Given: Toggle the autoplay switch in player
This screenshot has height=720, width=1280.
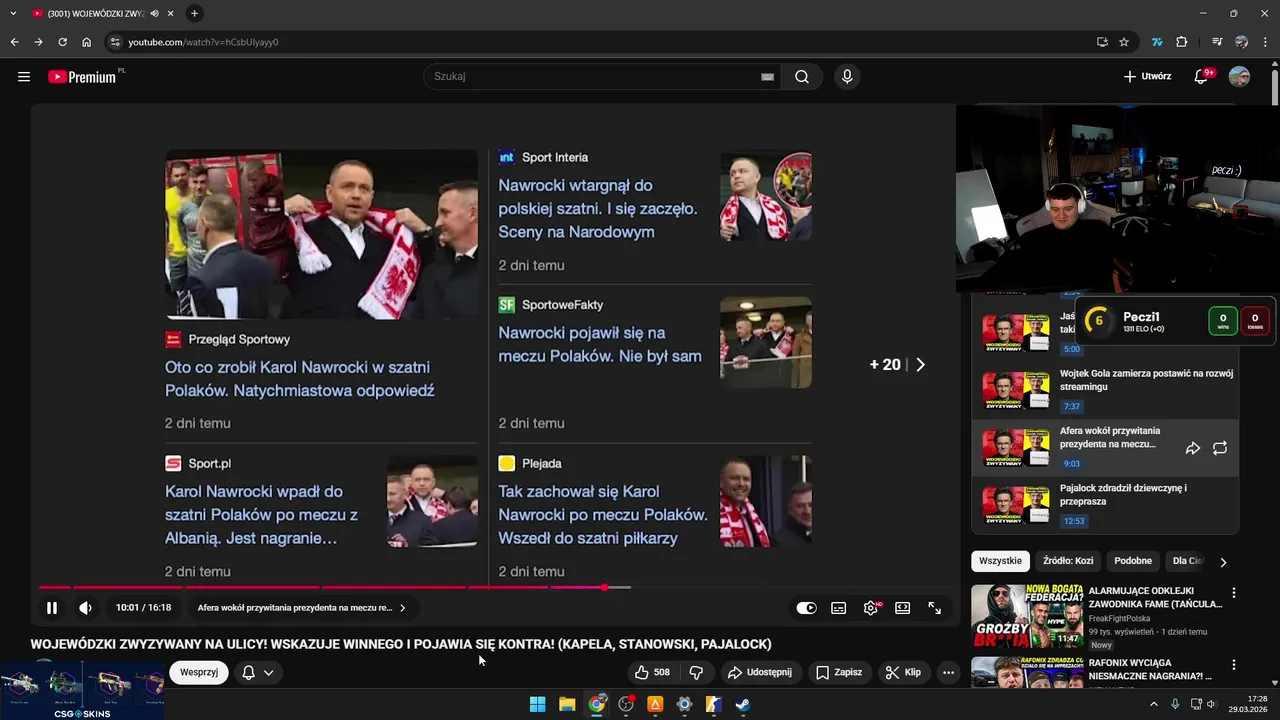Looking at the screenshot, I should tap(806, 607).
